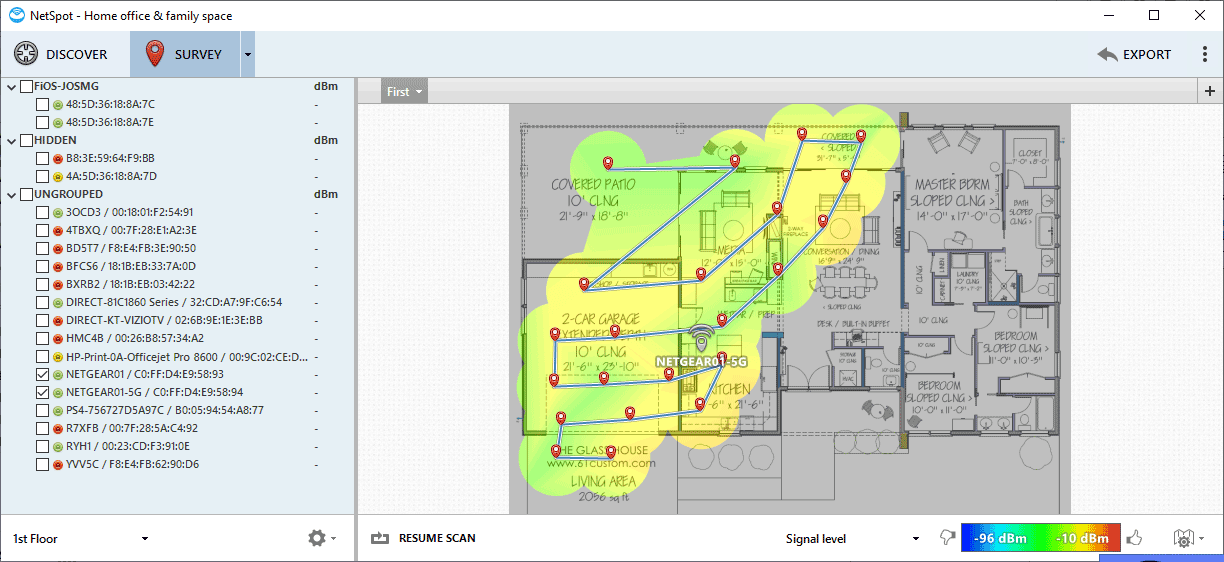Select the BFCS6 / 18:1B:EB:33:7A:0D row

coord(178,266)
